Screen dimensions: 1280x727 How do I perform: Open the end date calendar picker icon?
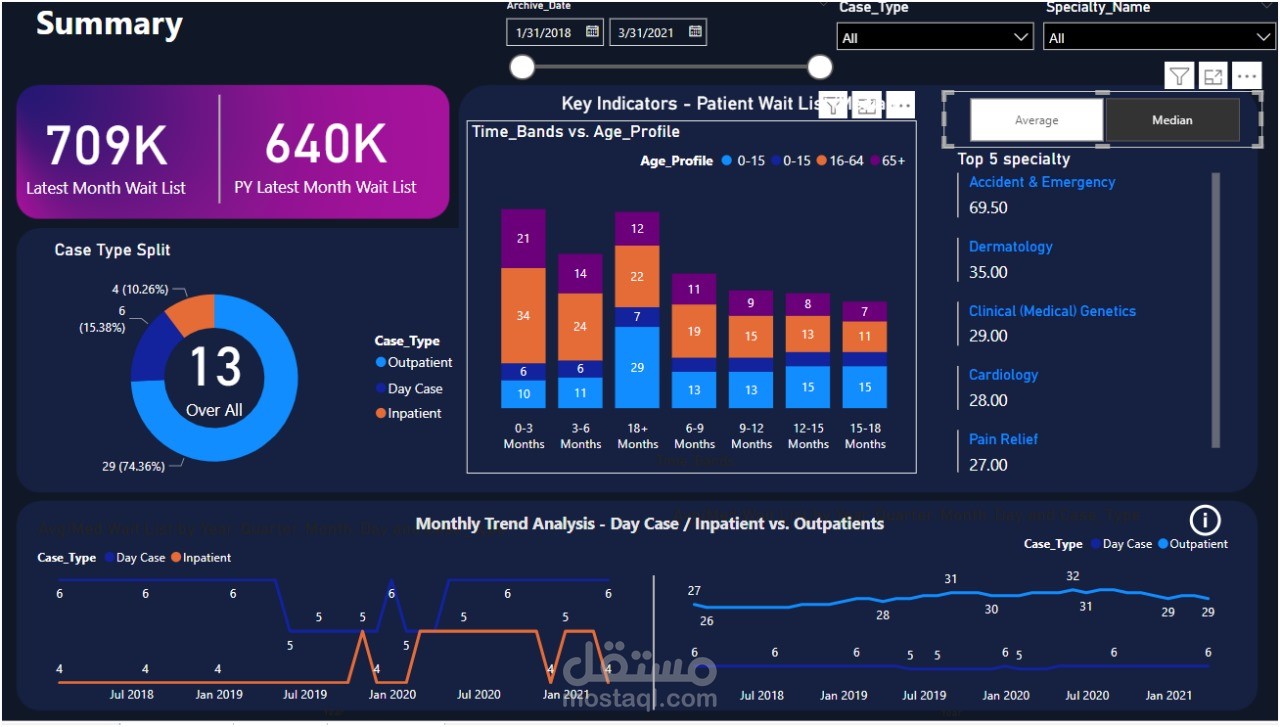696,32
